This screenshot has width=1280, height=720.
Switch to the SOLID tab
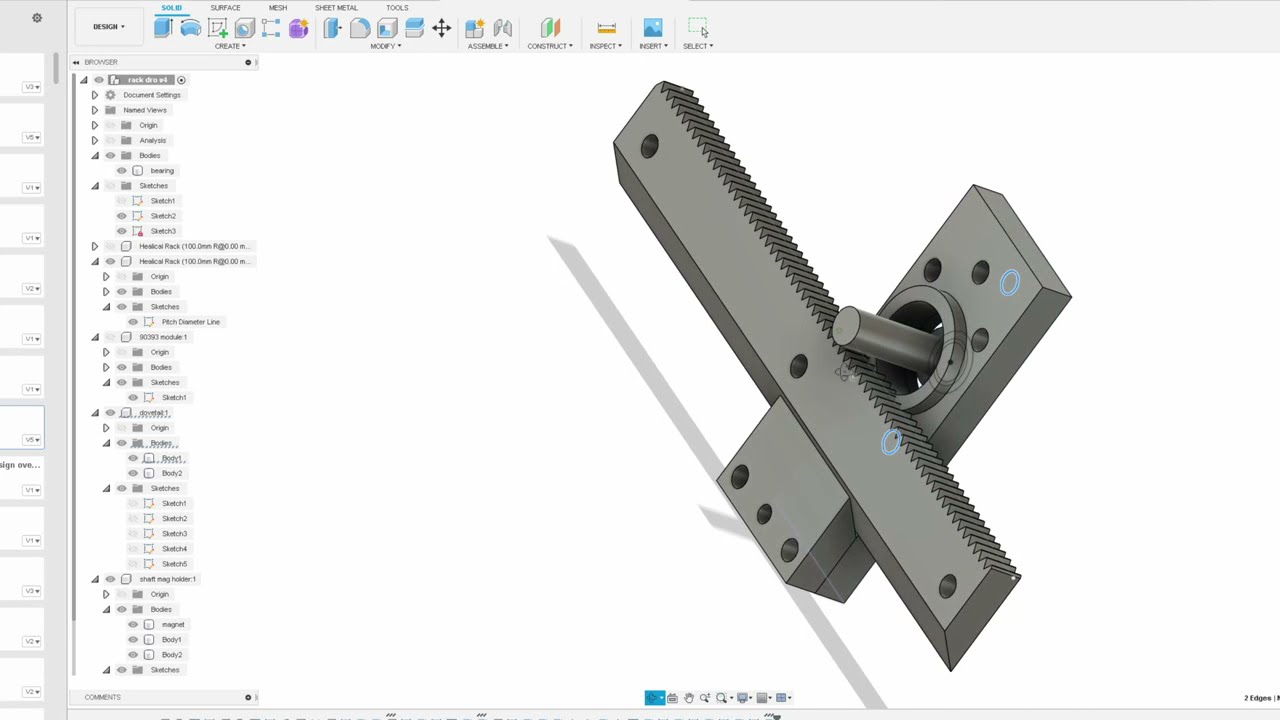(x=172, y=8)
